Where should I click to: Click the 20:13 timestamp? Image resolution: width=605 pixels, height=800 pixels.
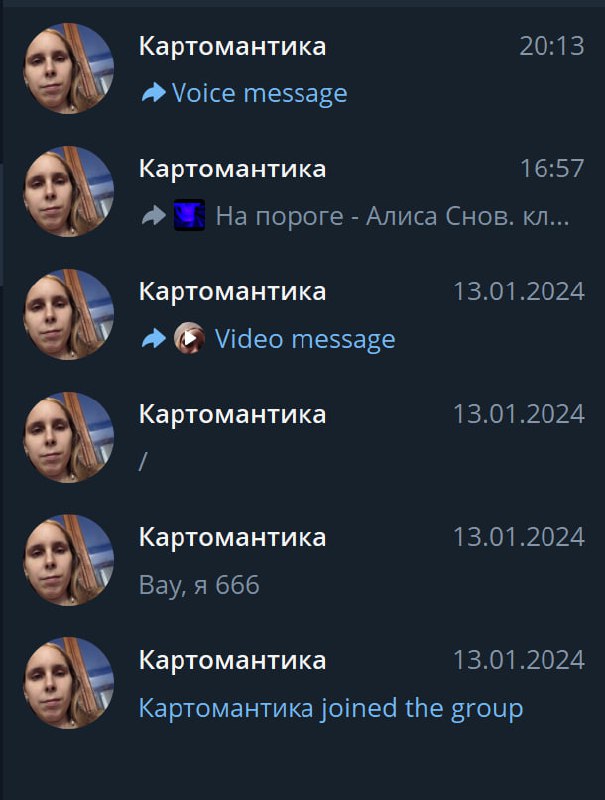(x=552, y=46)
